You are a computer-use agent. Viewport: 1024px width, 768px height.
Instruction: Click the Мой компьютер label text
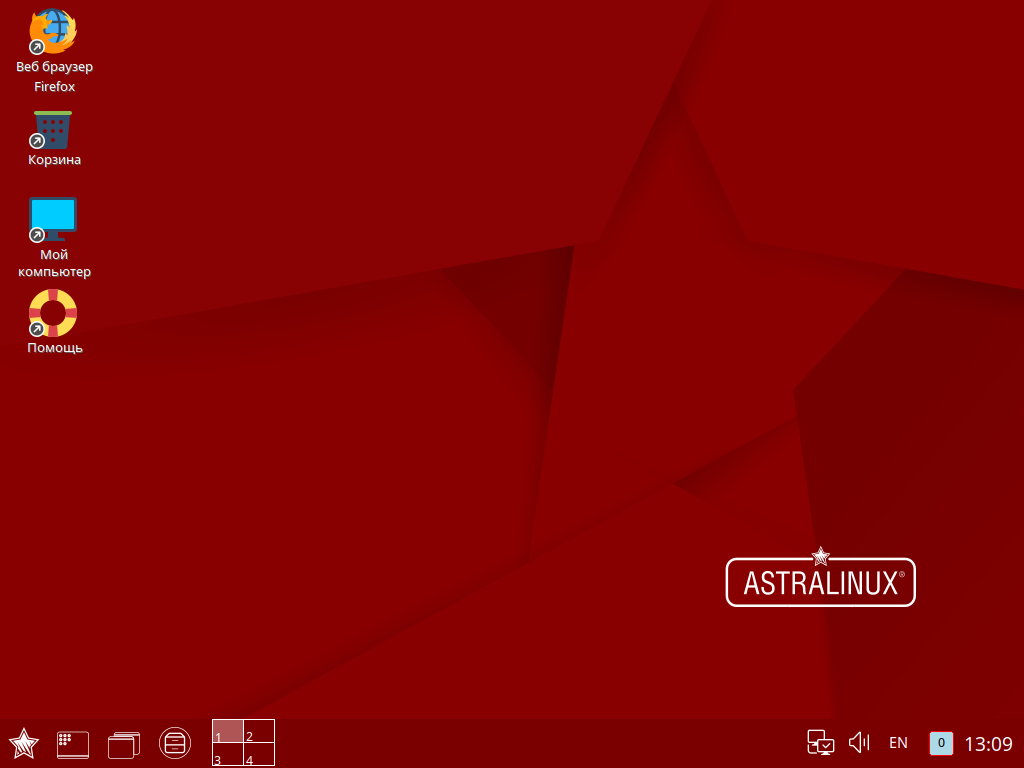pyautogui.click(x=54, y=263)
